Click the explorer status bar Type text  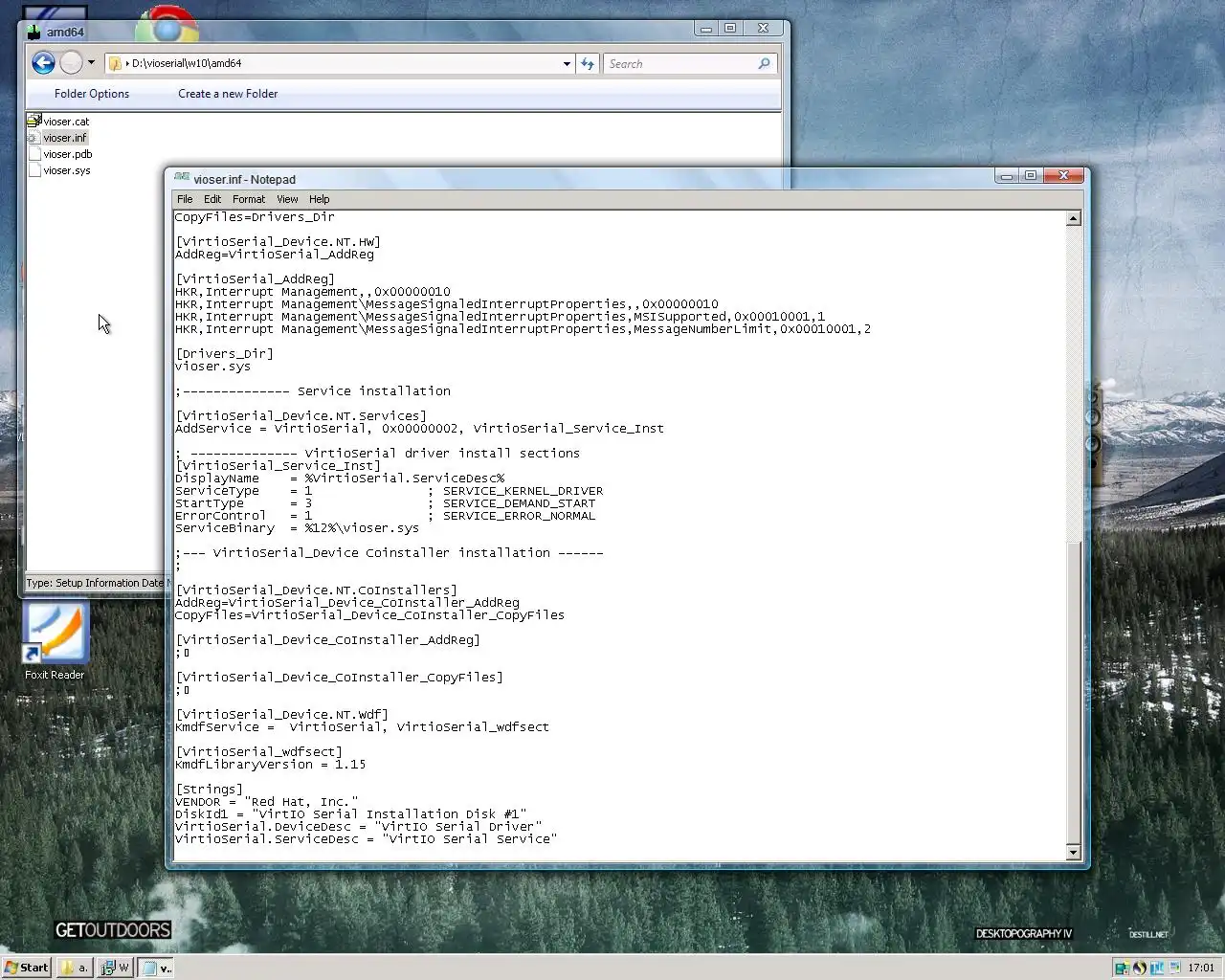[x=94, y=583]
